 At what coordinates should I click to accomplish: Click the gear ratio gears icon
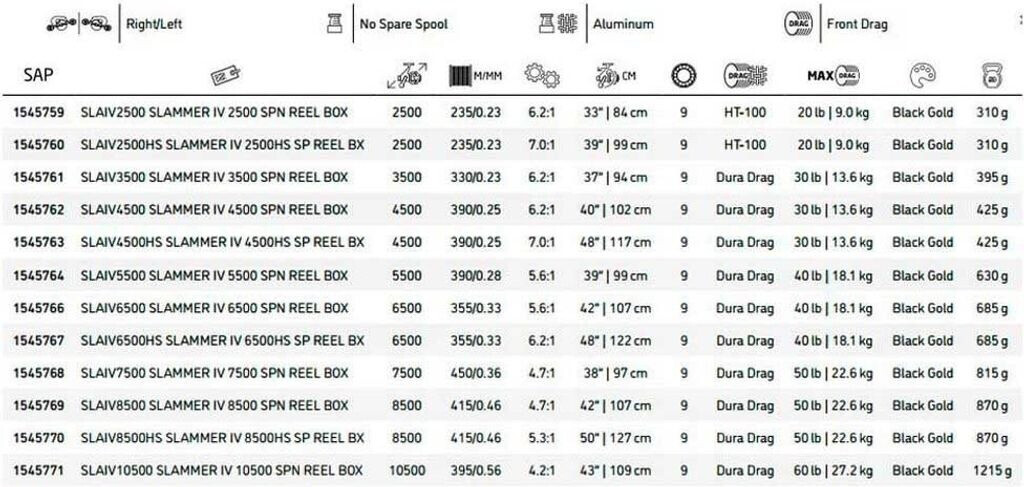click(x=542, y=76)
